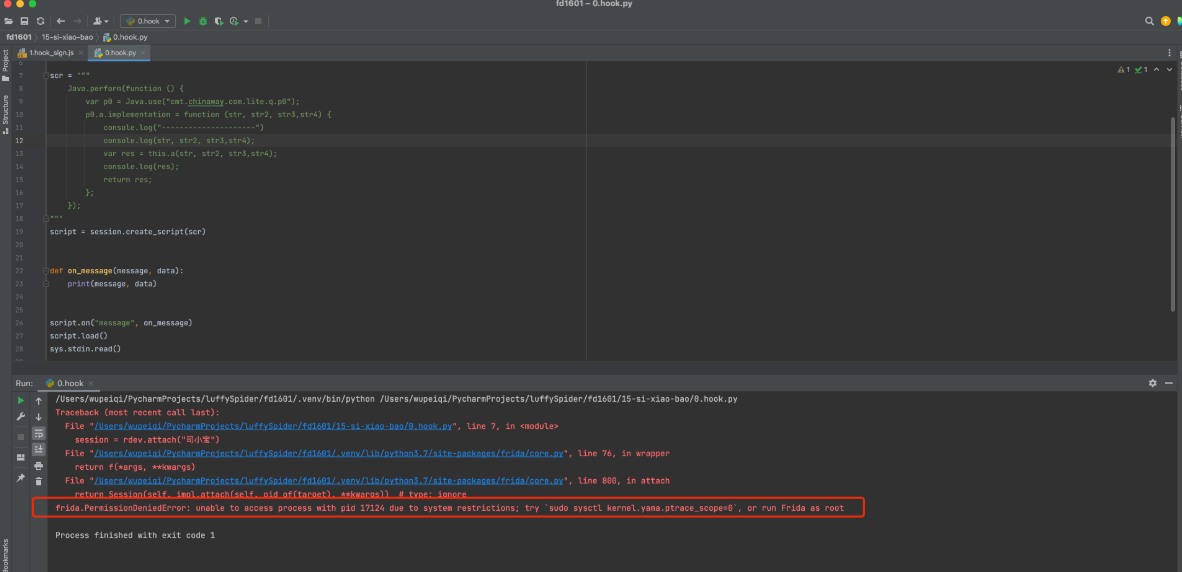1182x572 pixels.
Task: Print the console output
Action: [x=39, y=465]
